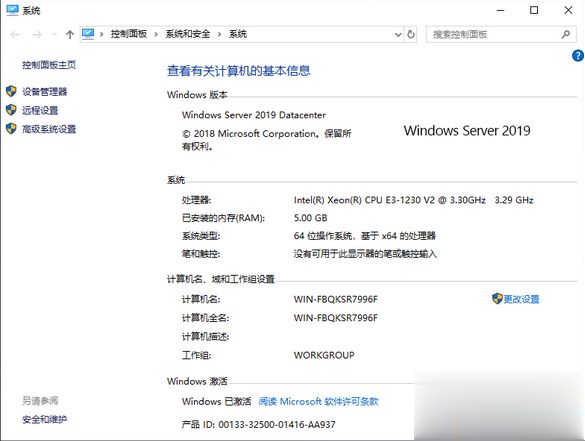Click the Windows 已激活 status text
The image size is (585, 441).
pos(216,401)
